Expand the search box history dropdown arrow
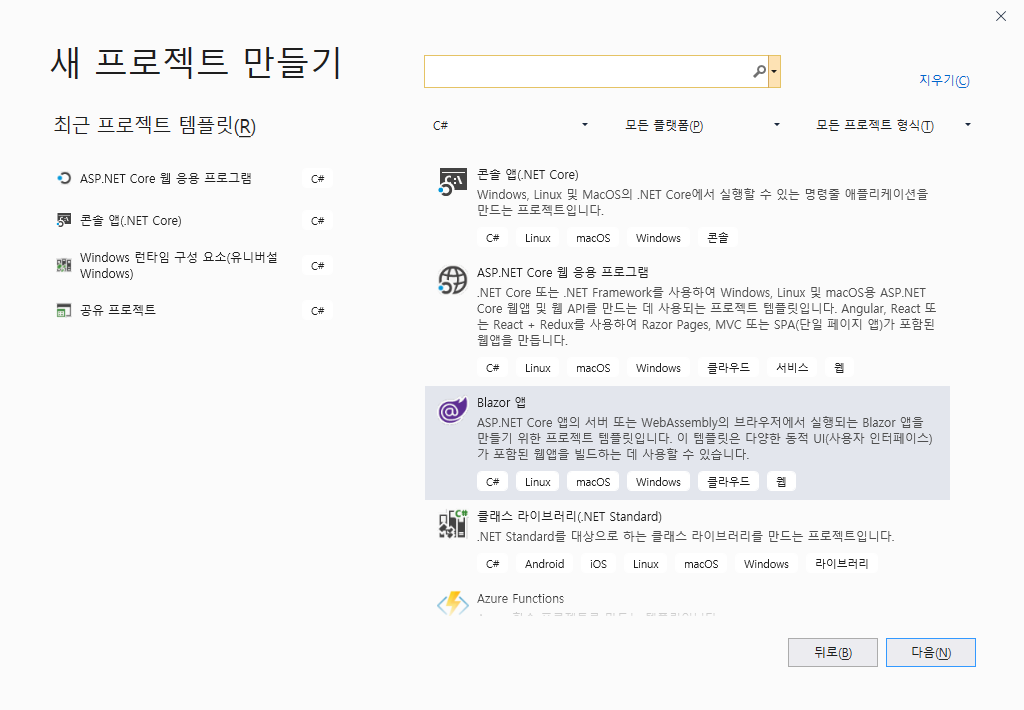 coord(773,71)
